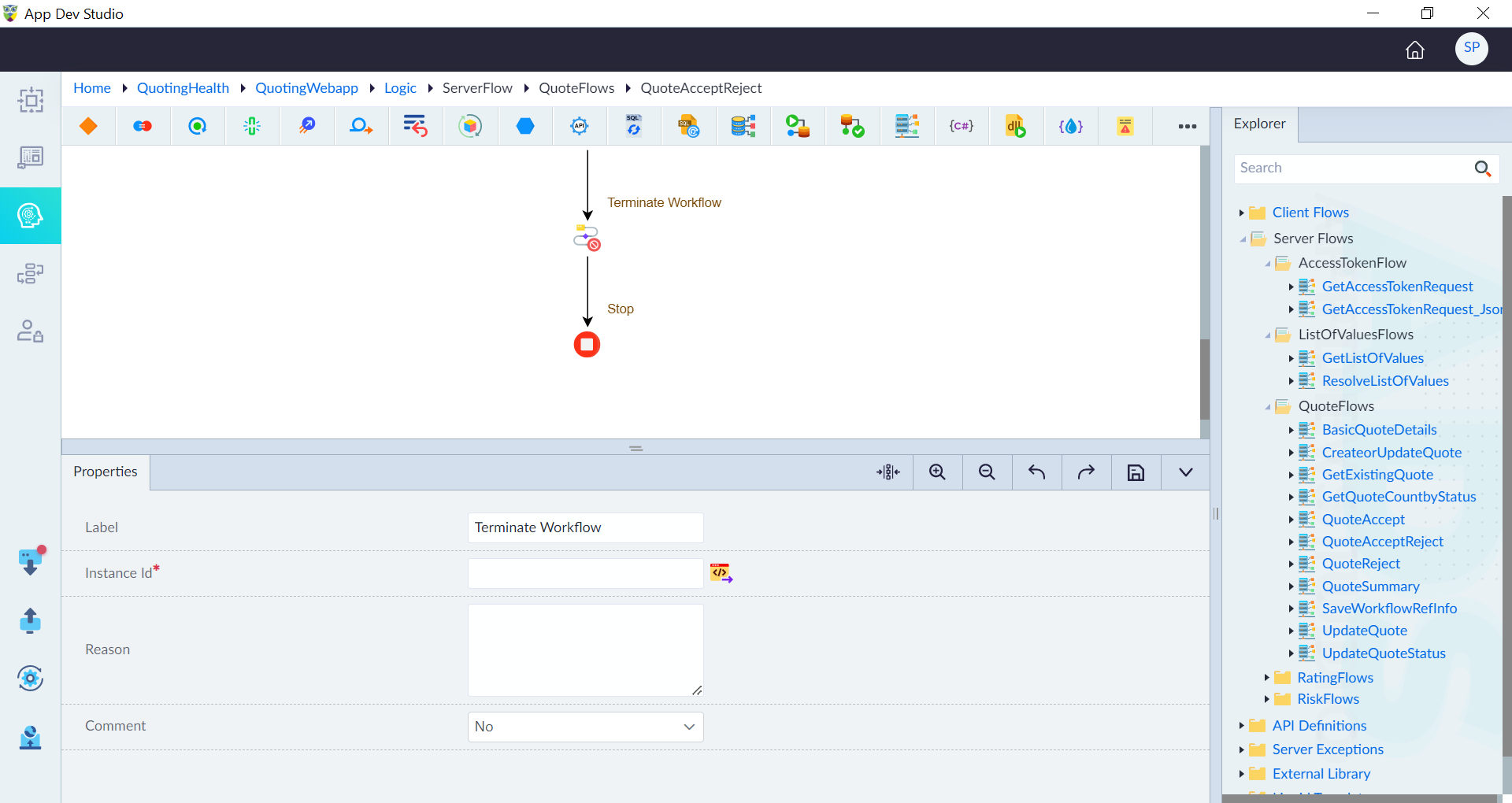Select the blue hexagon toolbar icon
This screenshot has height=803, width=1512.
pos(525,126)
